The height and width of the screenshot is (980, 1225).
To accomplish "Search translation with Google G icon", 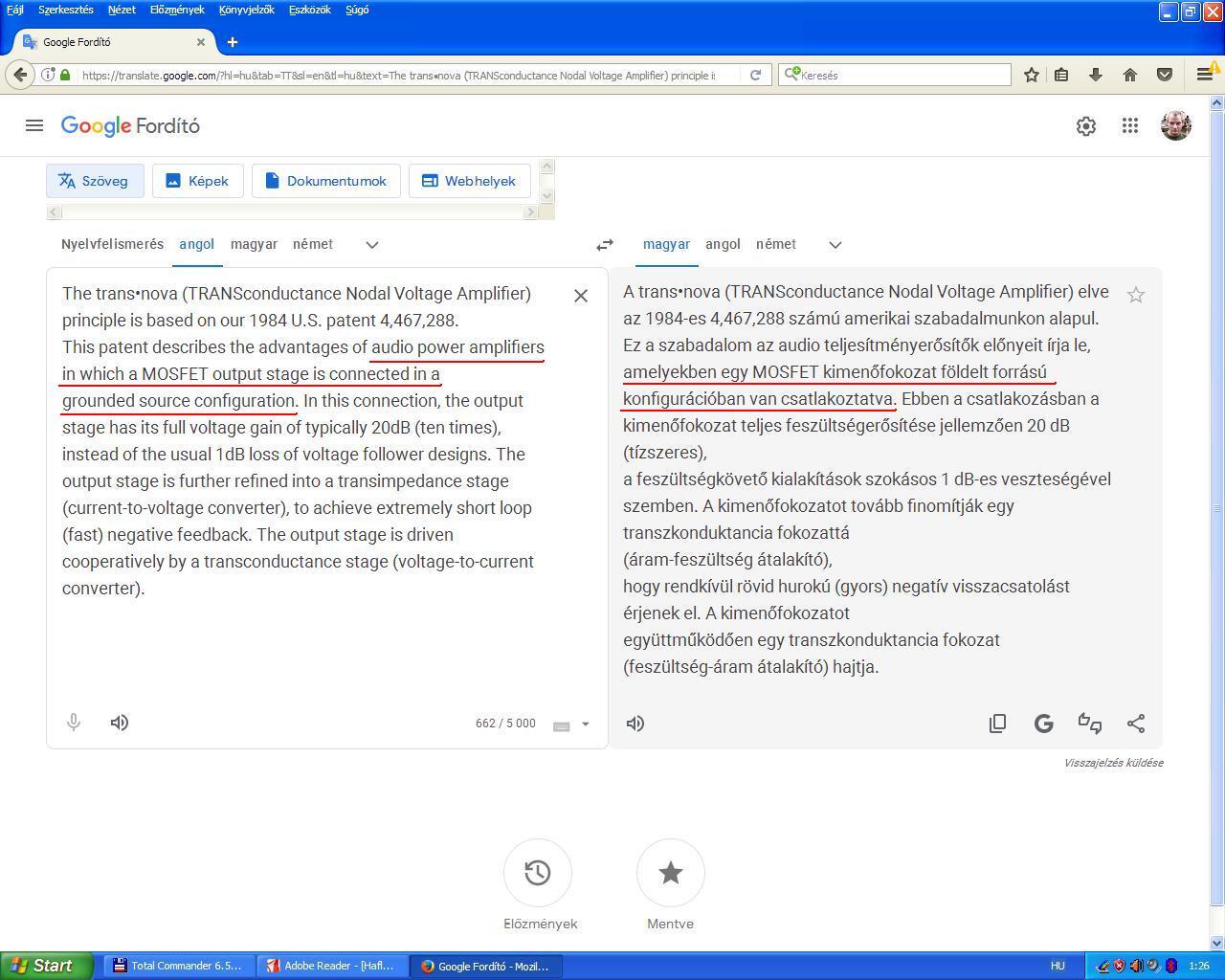I will pyautogui.click(x=1044, y=724).
